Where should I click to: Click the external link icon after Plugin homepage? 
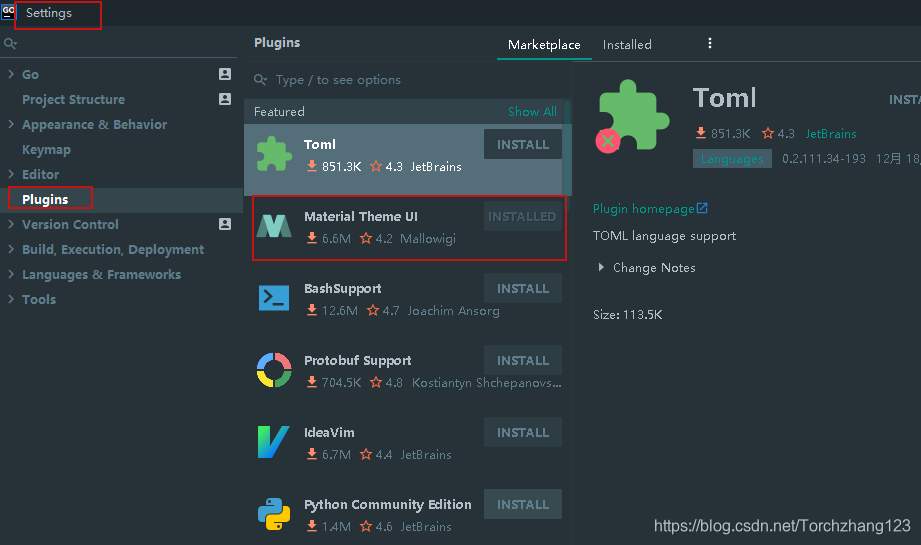702,208
